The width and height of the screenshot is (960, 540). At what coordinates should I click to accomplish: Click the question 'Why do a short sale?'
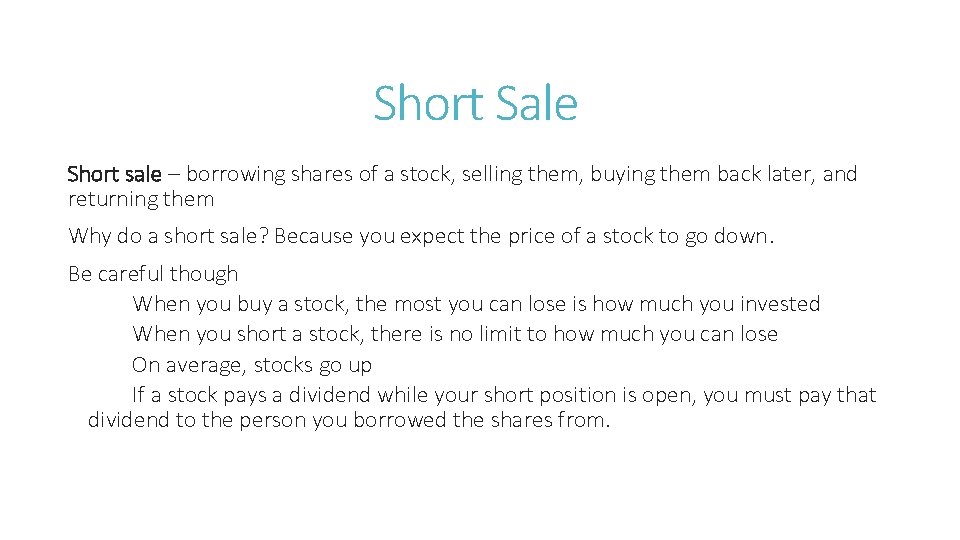click(x=168, y=236)
